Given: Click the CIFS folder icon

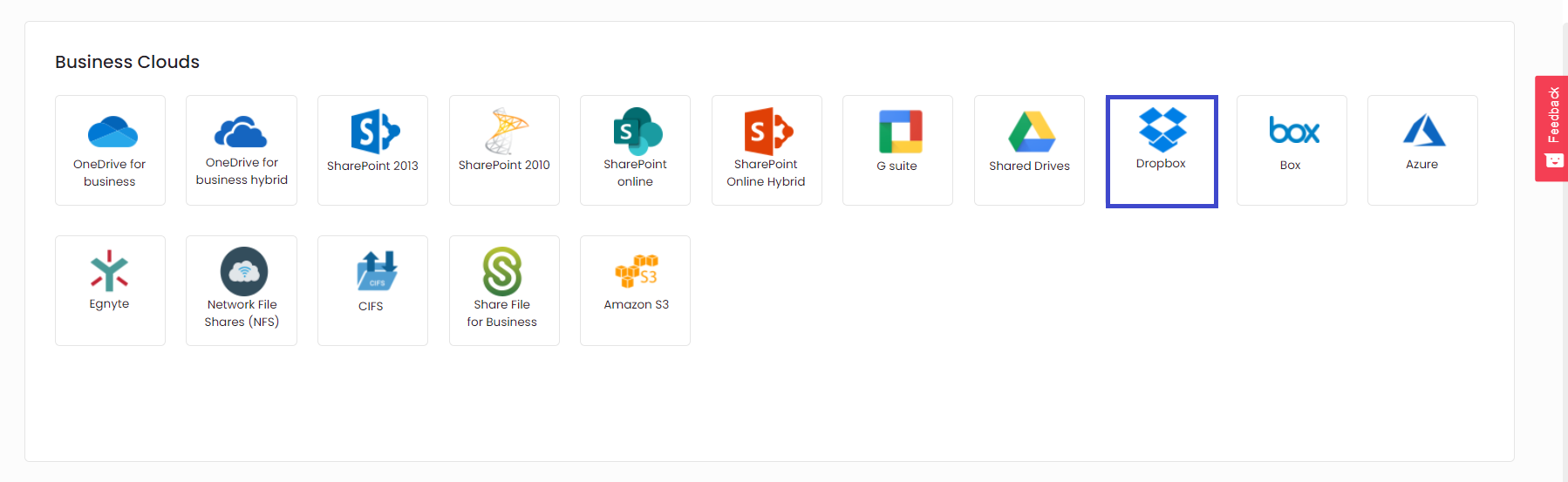Looking at the screenshot, I should 377,271.
